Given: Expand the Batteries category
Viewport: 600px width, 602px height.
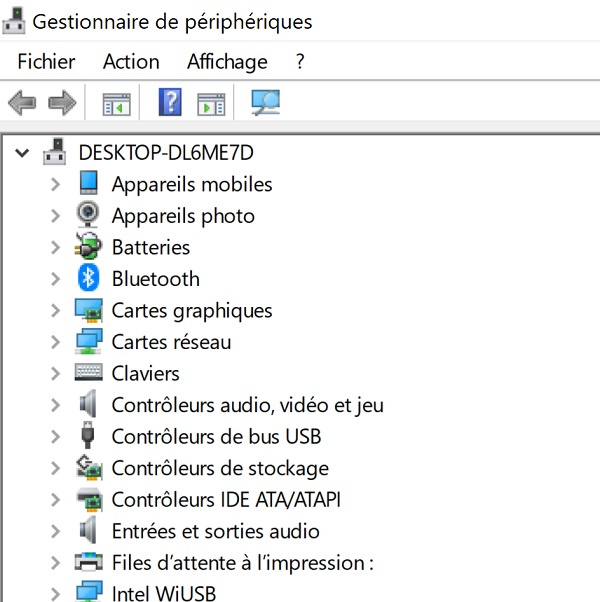Looking at the screenshot, I should tap(55, 247).
